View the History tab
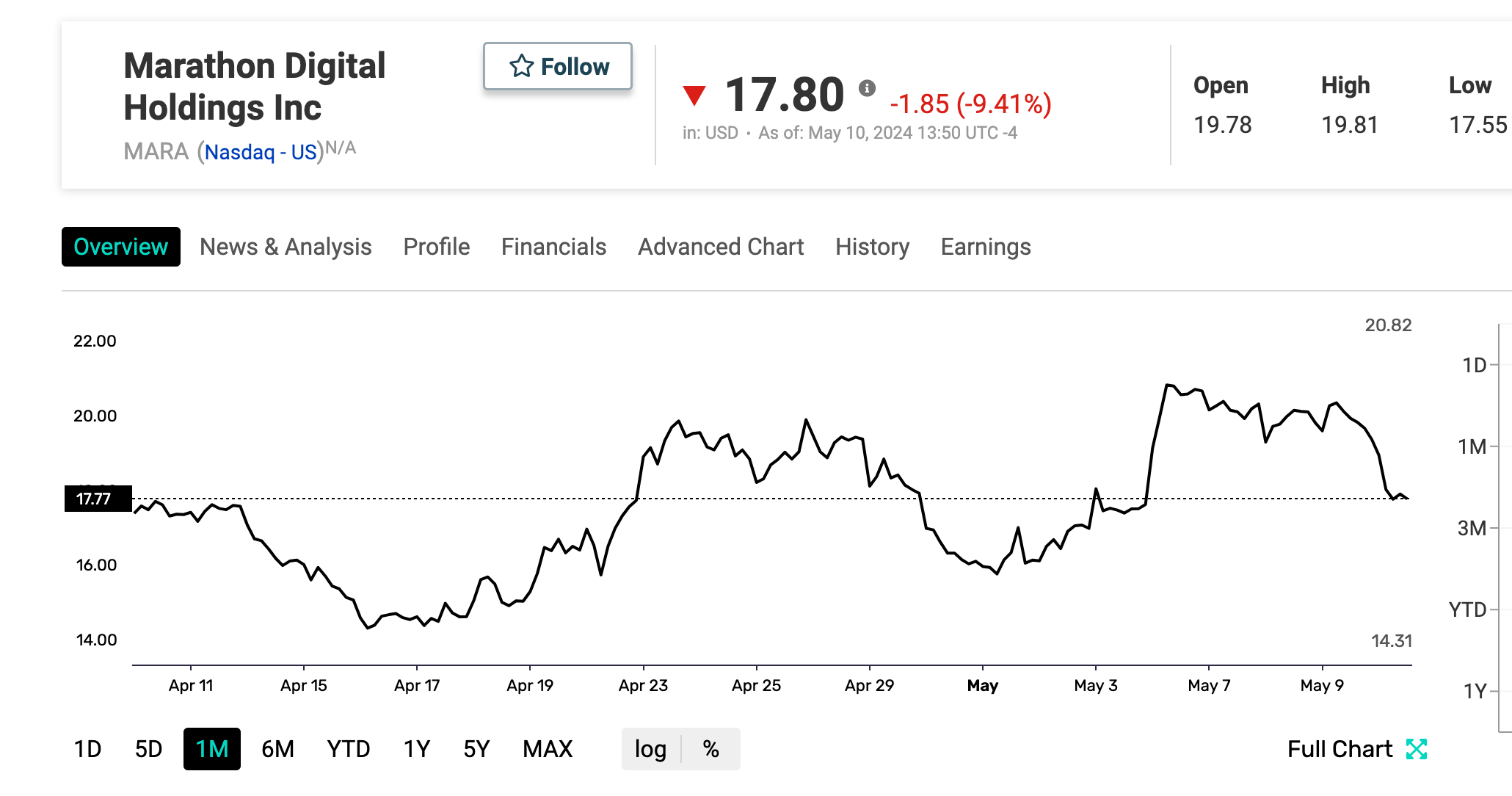Screen dimensions: 1512x796 tap(872, 247)
